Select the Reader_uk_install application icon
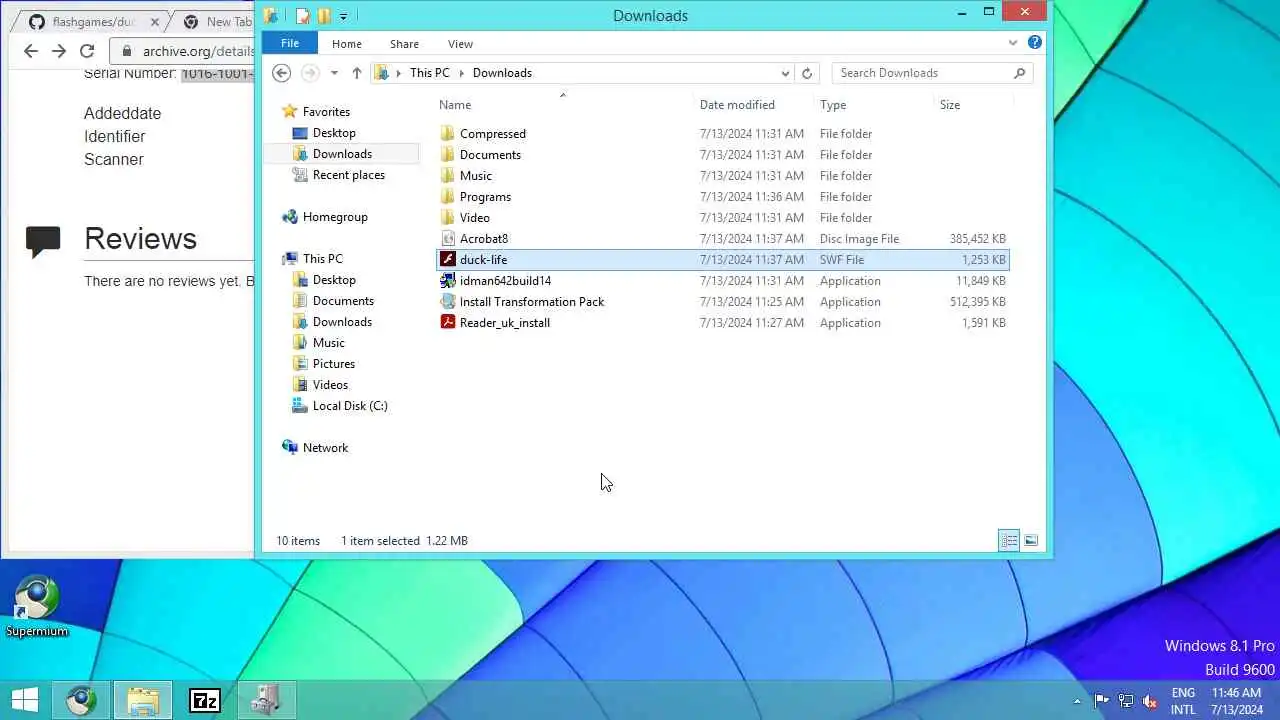 (447, 322)
